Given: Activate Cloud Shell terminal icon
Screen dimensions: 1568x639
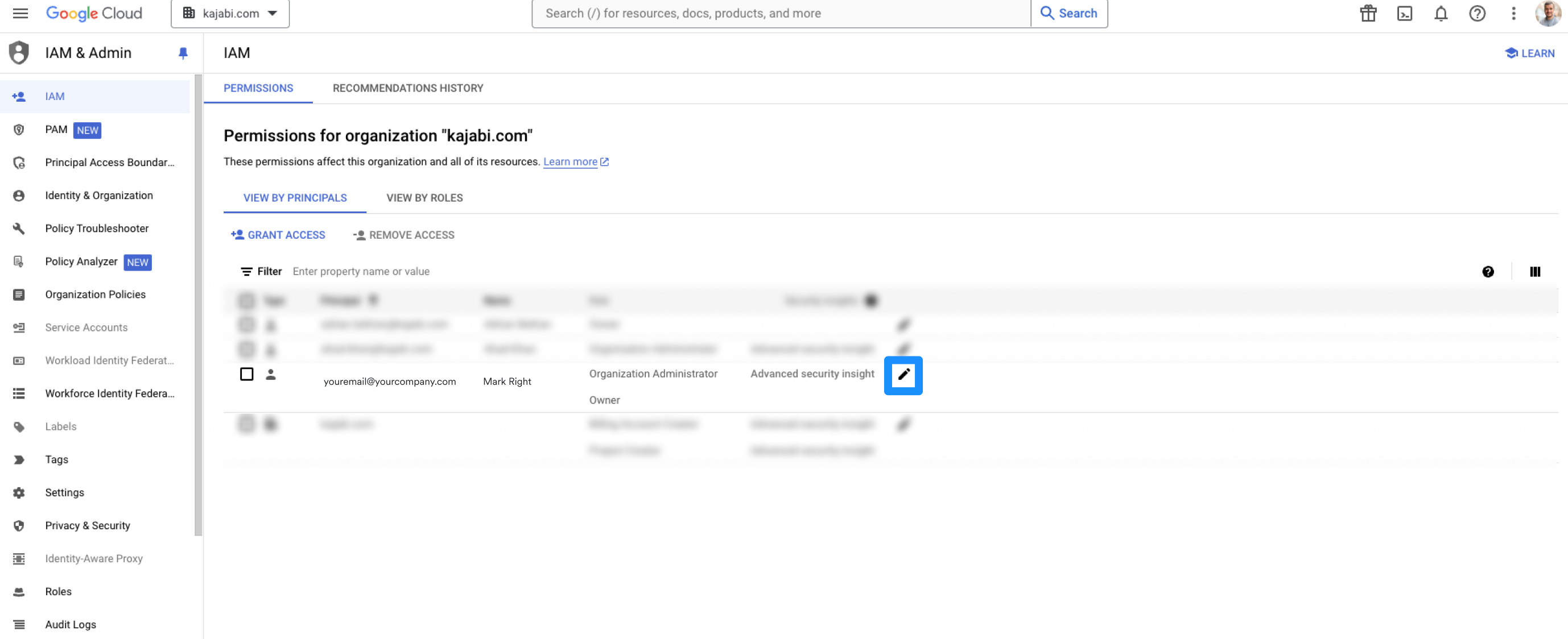Looking at the screenshot, I should click(x=1404, y=14).
